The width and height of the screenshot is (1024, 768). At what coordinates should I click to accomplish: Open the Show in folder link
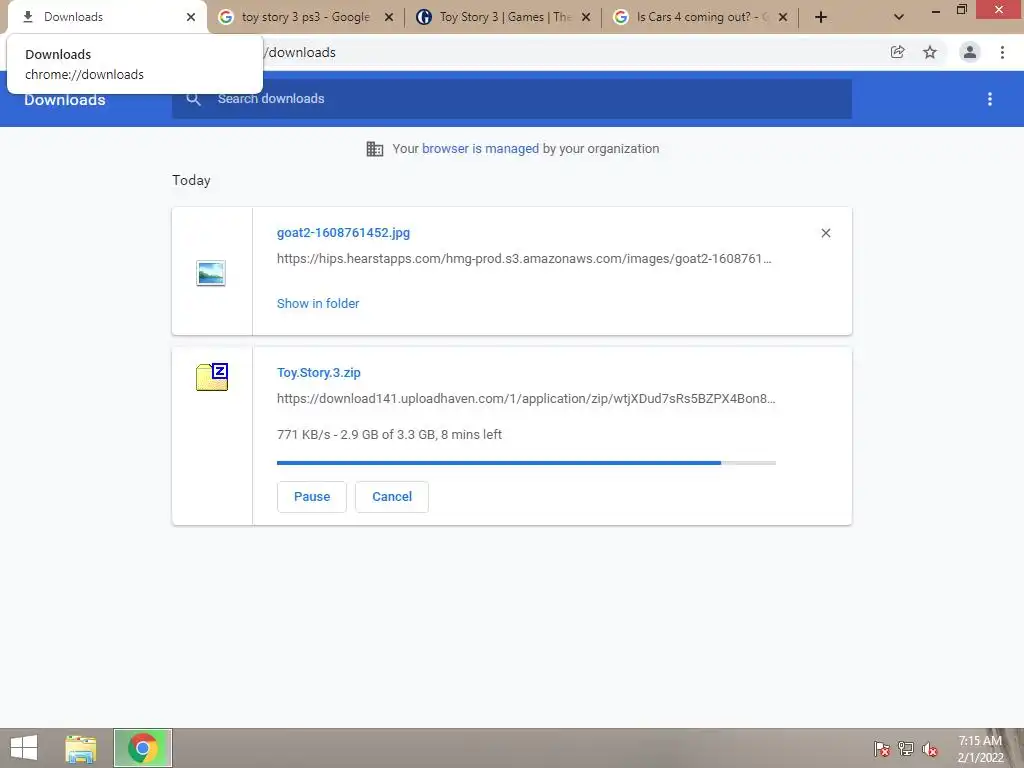[x=318, y=304]
